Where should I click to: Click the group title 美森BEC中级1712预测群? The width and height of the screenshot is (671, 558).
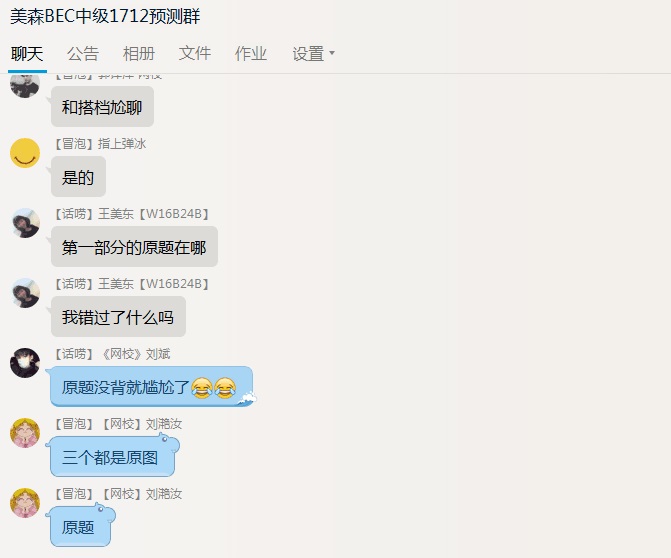coord(105,16)
